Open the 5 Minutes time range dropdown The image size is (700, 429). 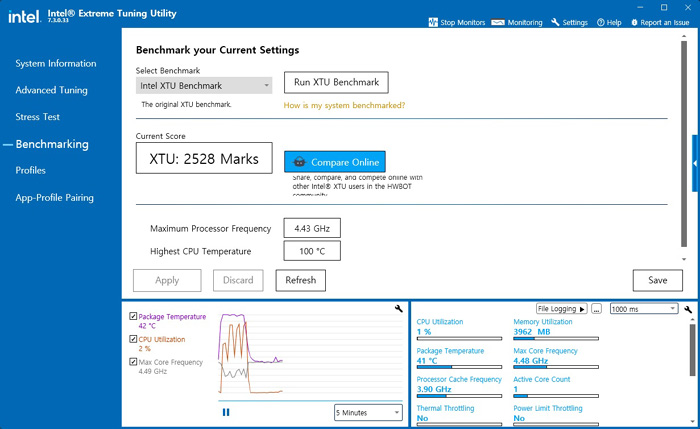368,412
